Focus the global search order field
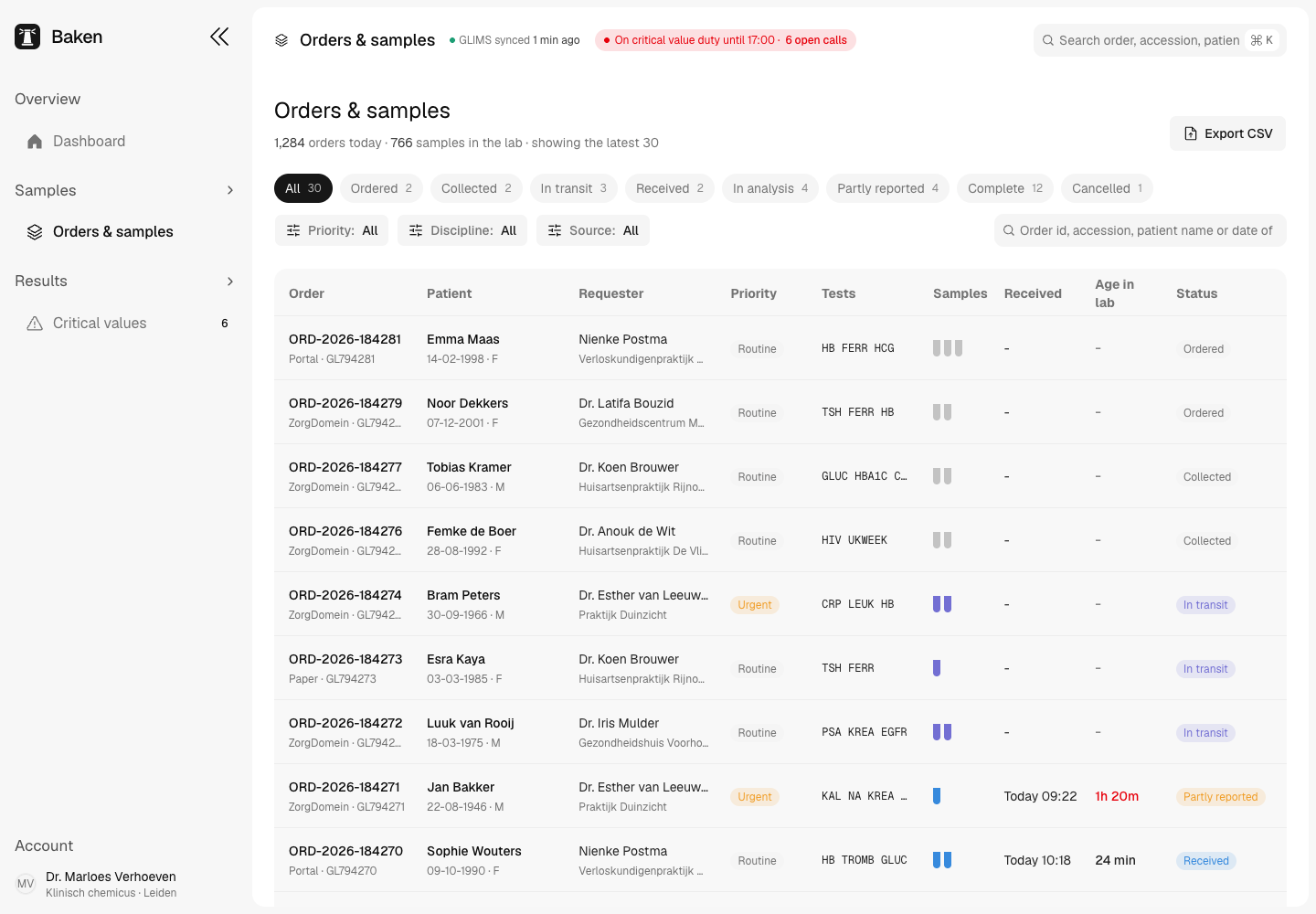 tap(1160, 40)
